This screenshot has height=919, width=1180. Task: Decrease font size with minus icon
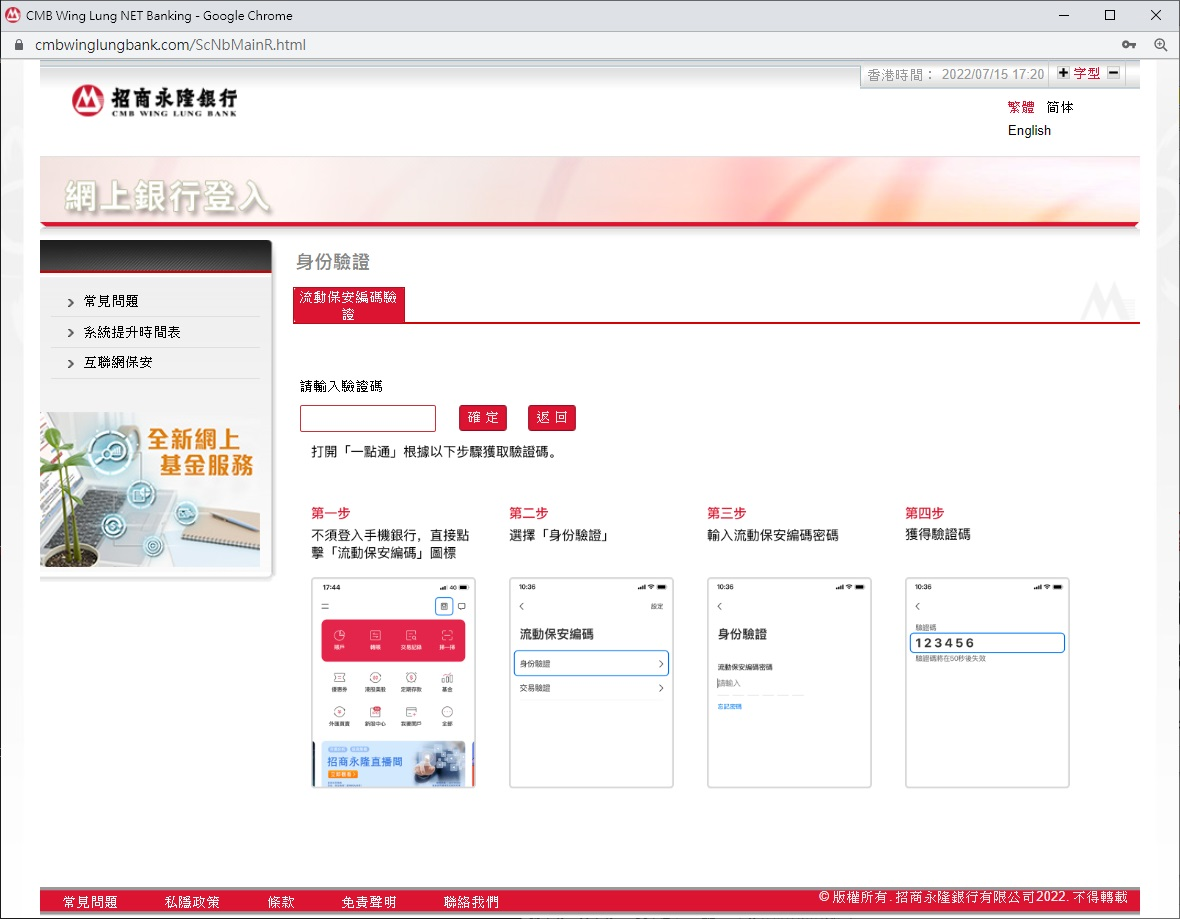click(x=1114, y=73)
